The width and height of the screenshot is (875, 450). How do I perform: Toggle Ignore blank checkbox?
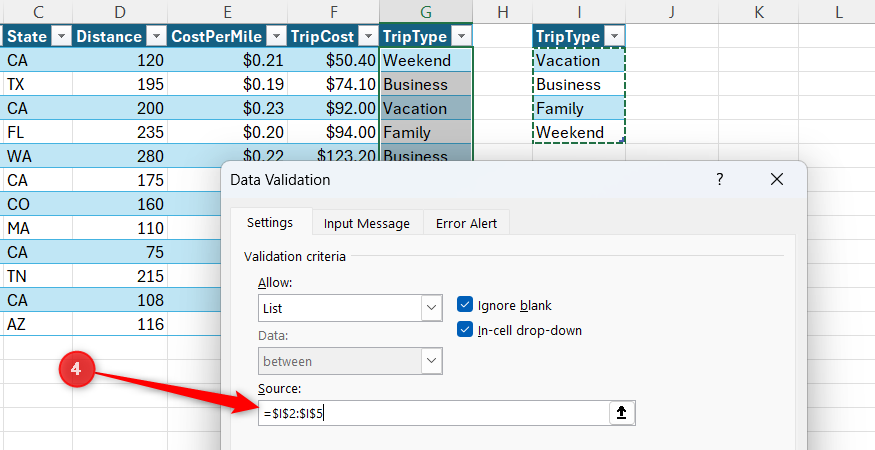point(465,305)
